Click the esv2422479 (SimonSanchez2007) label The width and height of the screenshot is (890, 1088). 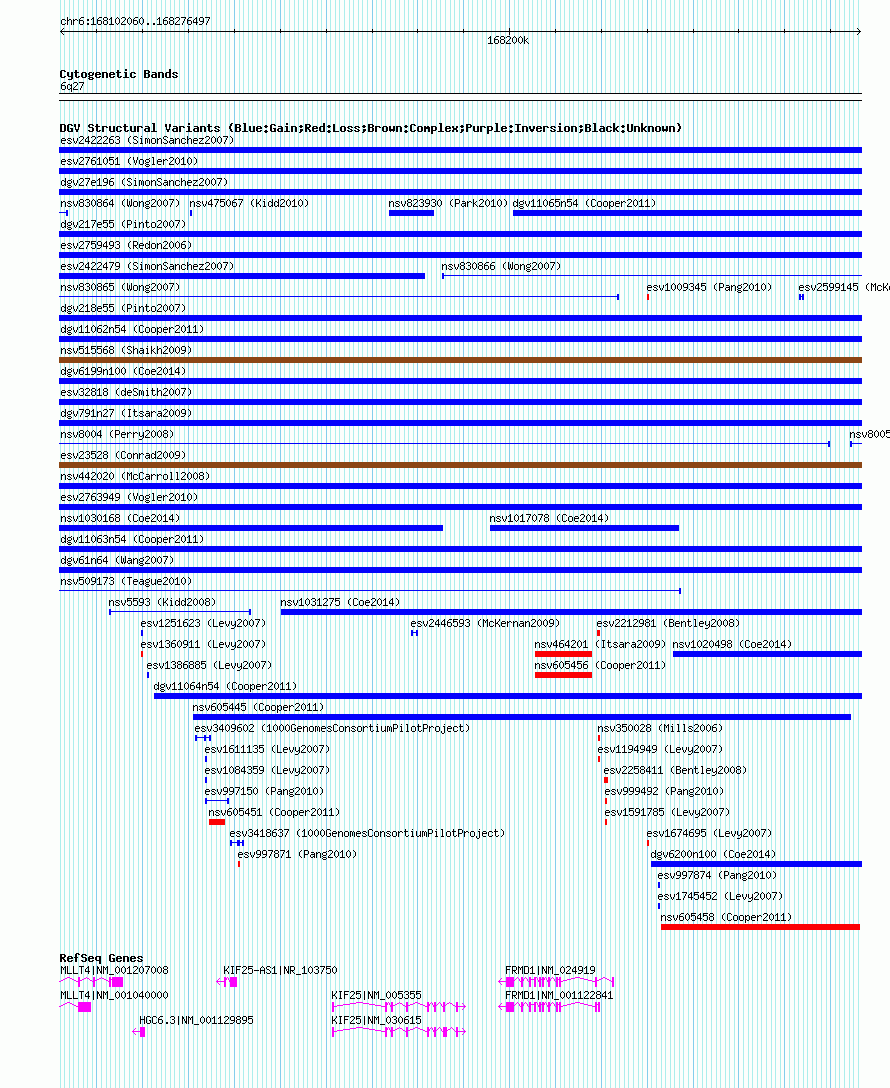pyautogui.click(x=147, y=266)
